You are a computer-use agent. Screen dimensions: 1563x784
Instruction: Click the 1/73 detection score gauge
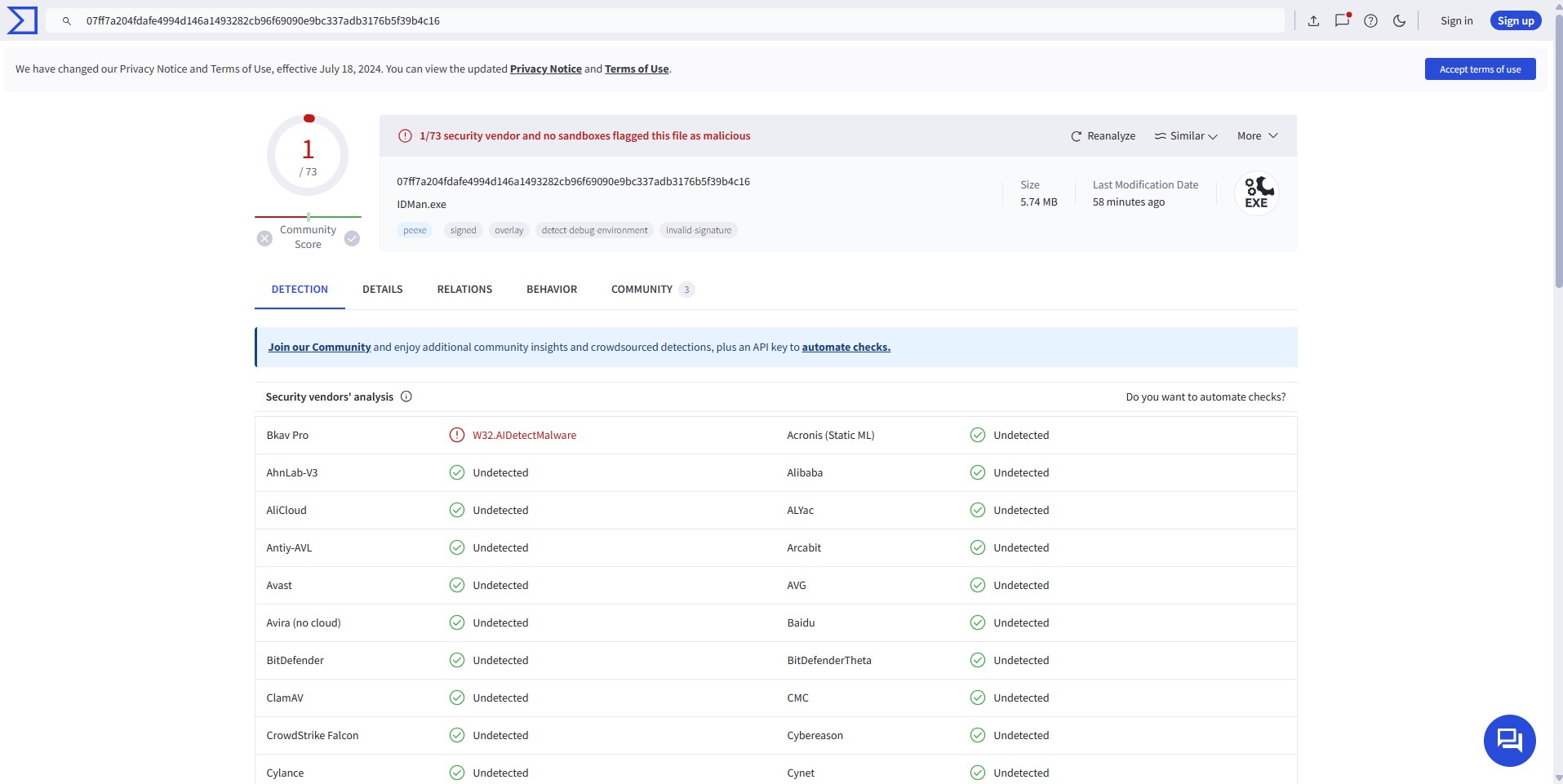(308, 155)
